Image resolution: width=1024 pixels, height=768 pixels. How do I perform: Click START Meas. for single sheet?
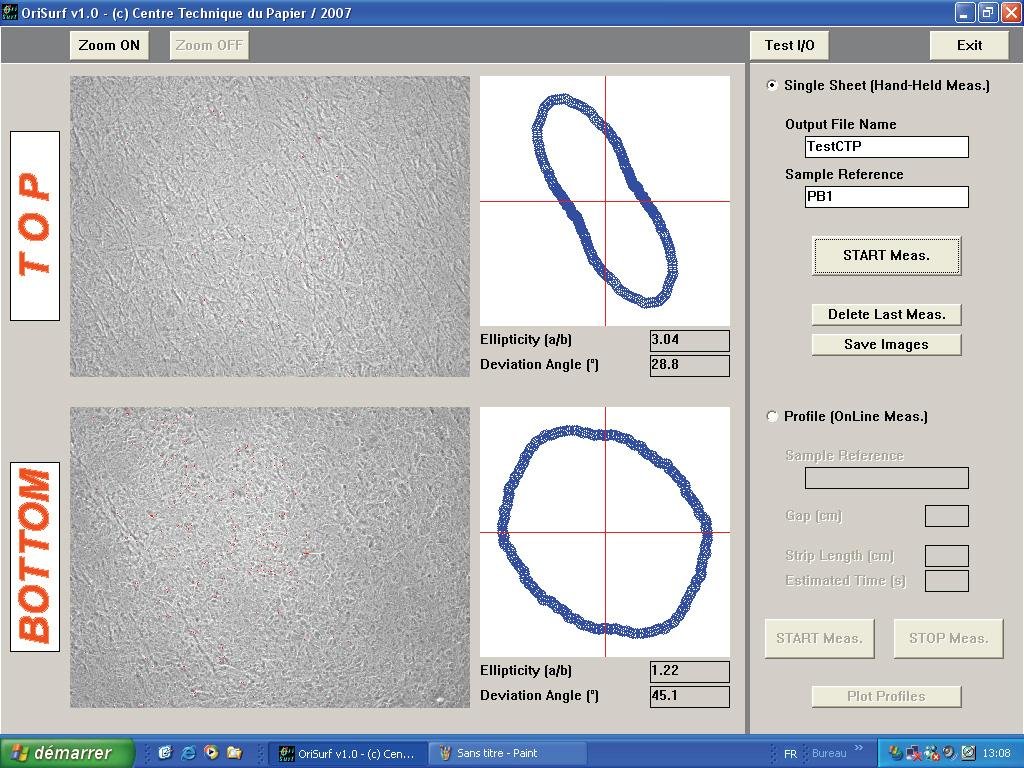click(886, 256)
